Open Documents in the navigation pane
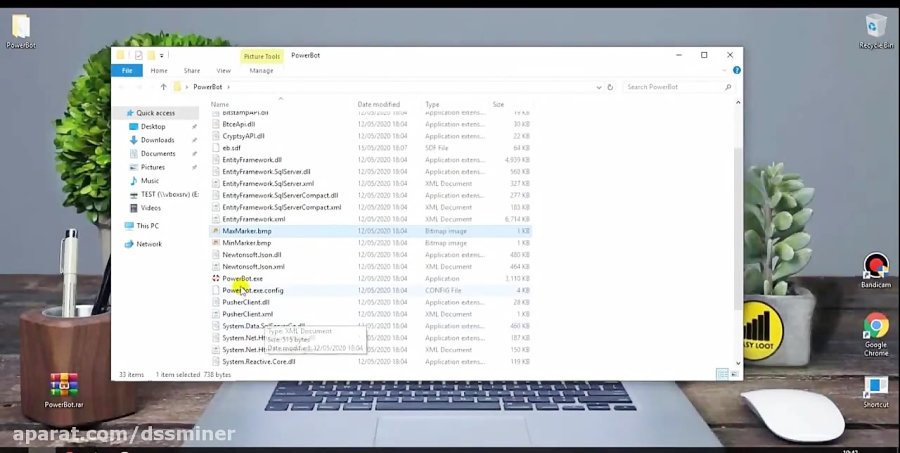This screenshot has width=900, height=453. pos(158,154)
